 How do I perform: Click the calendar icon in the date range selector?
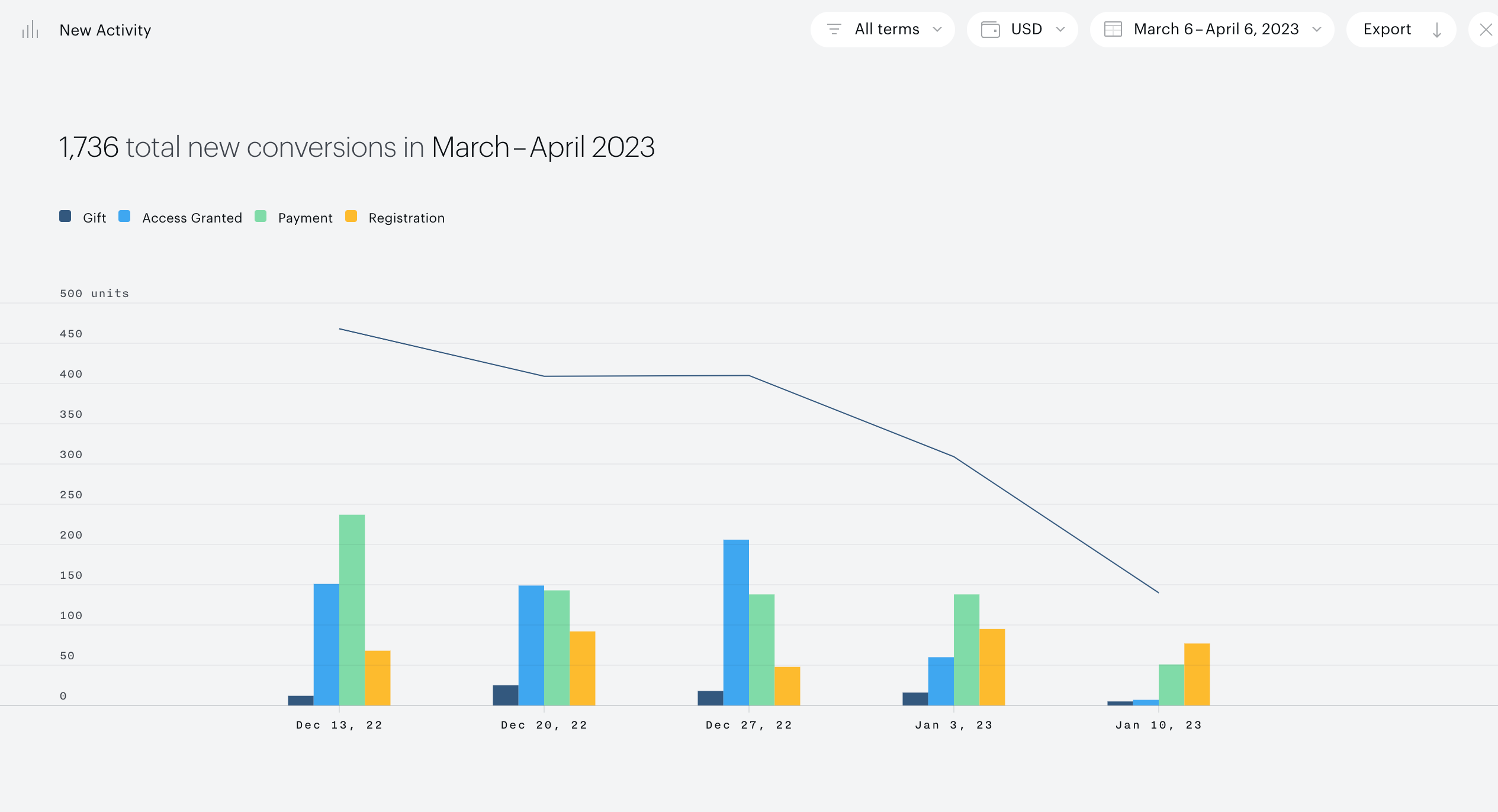coord(1113,29)
